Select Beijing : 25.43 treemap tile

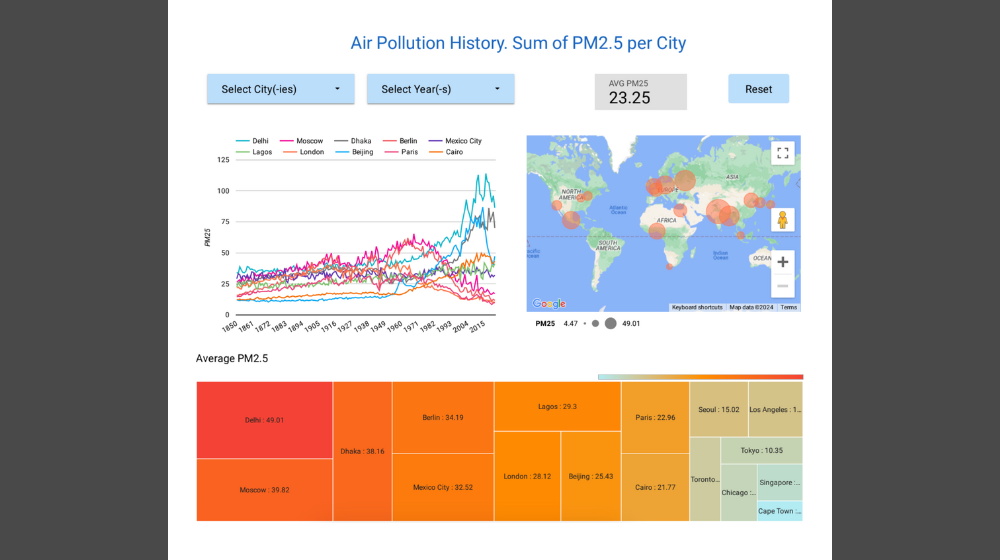(x=591, y=476)
